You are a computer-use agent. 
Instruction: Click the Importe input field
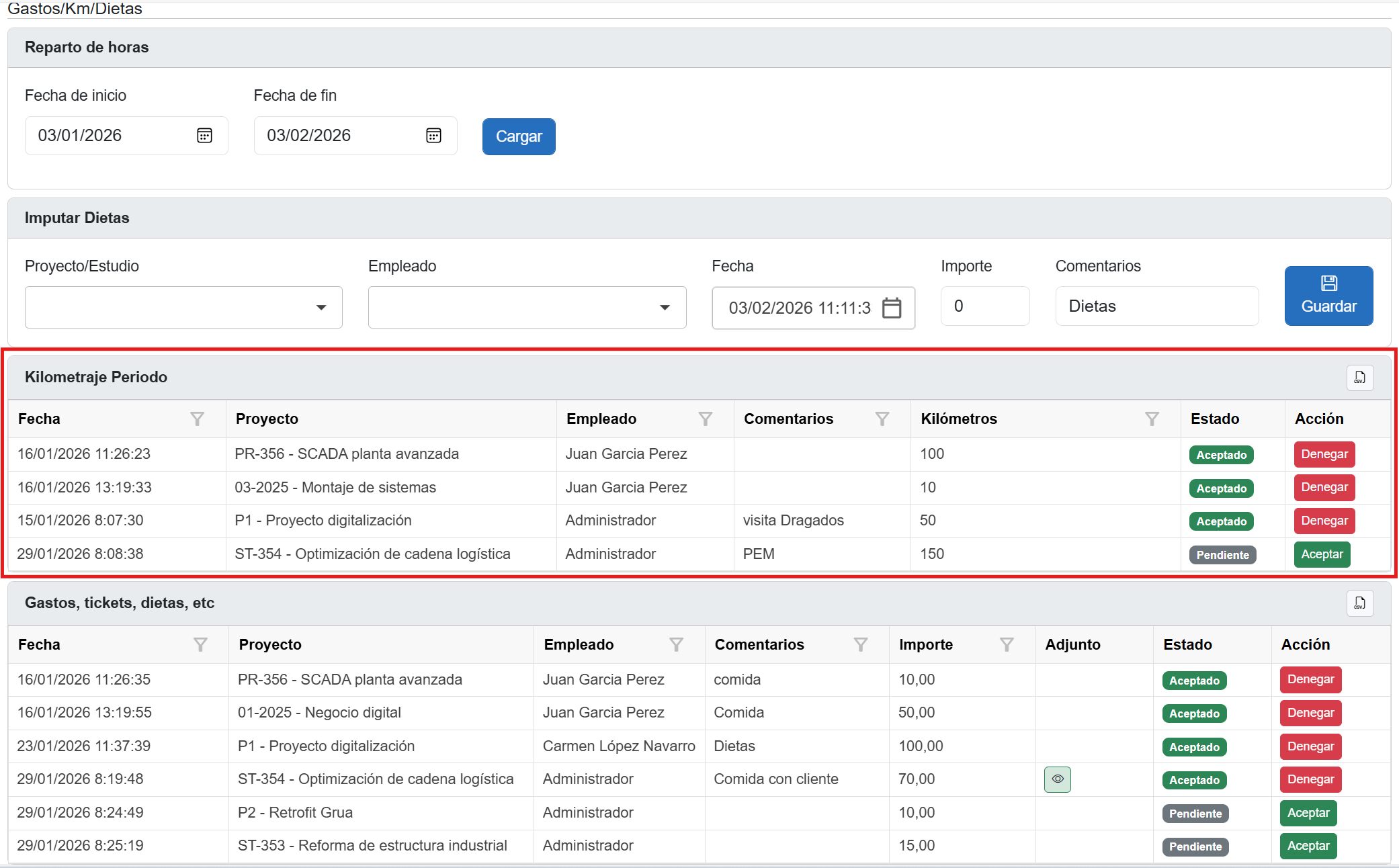tap(984, 306)
